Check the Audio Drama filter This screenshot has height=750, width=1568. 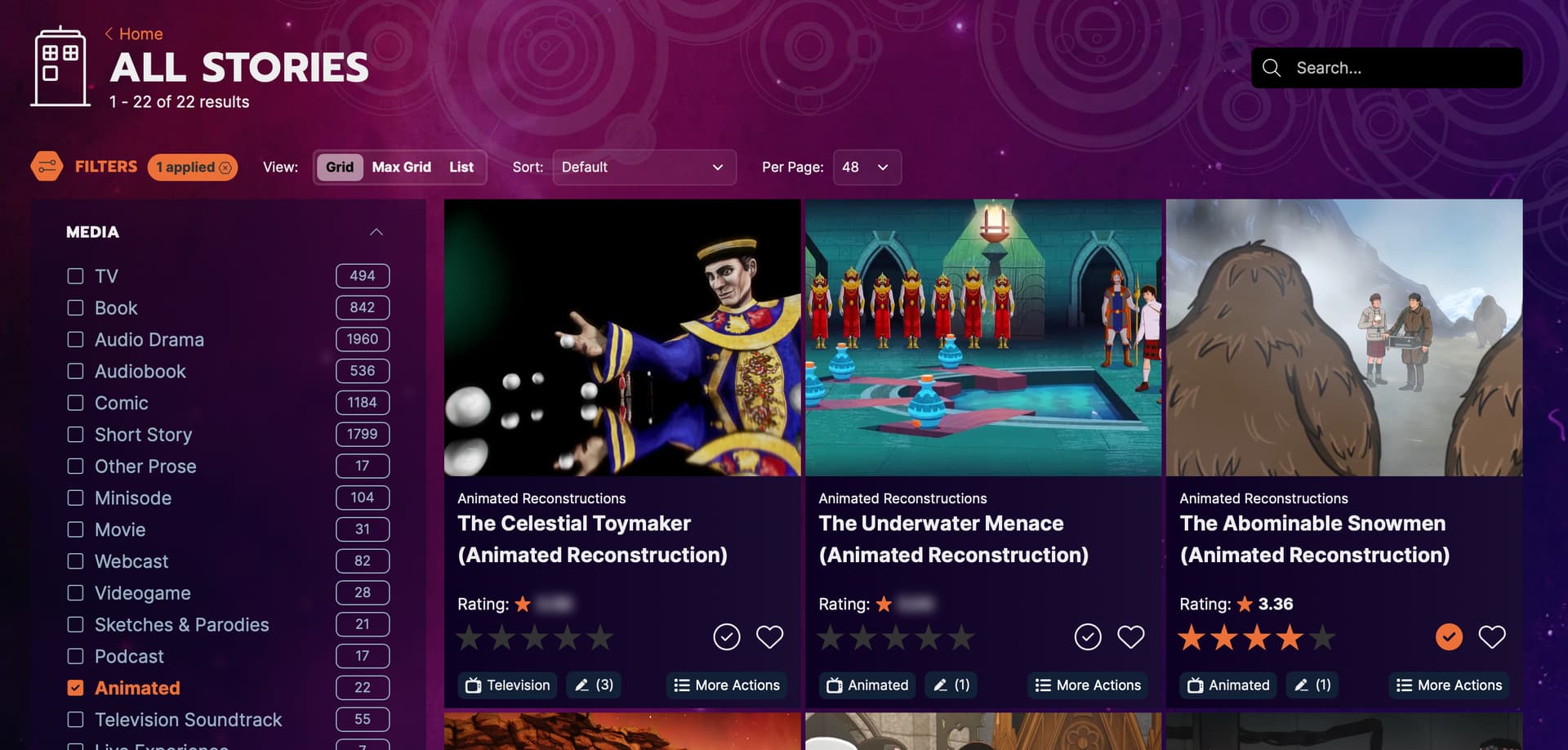pyautogui.click(x=75, y=340)
